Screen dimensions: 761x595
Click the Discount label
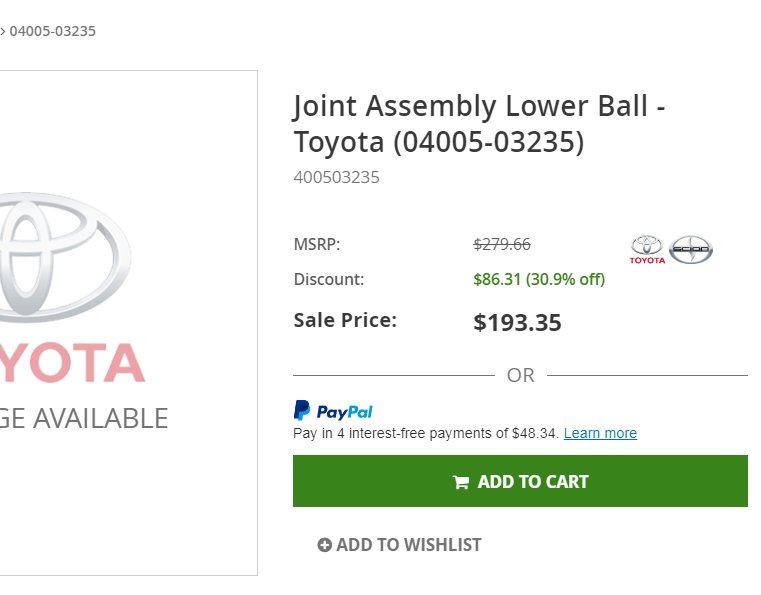point(329,279)
